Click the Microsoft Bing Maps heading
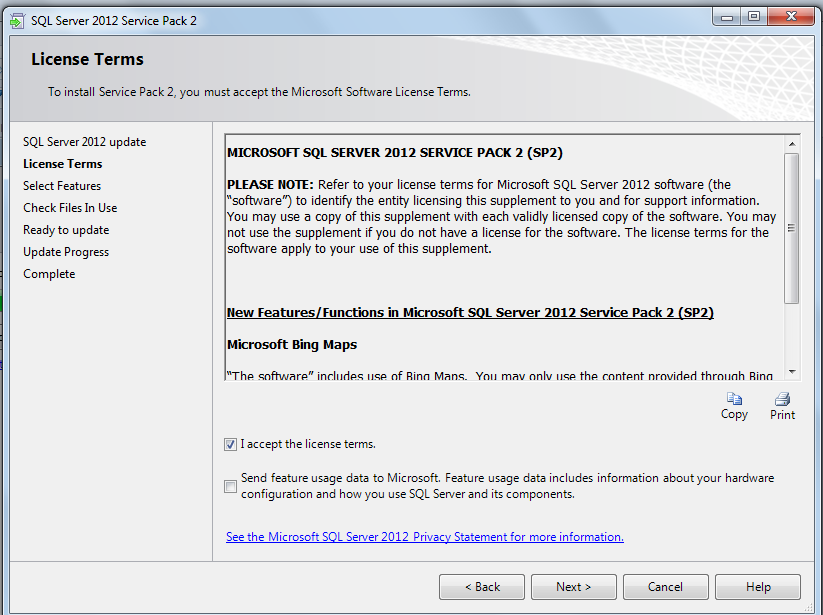 pos(292,345)
